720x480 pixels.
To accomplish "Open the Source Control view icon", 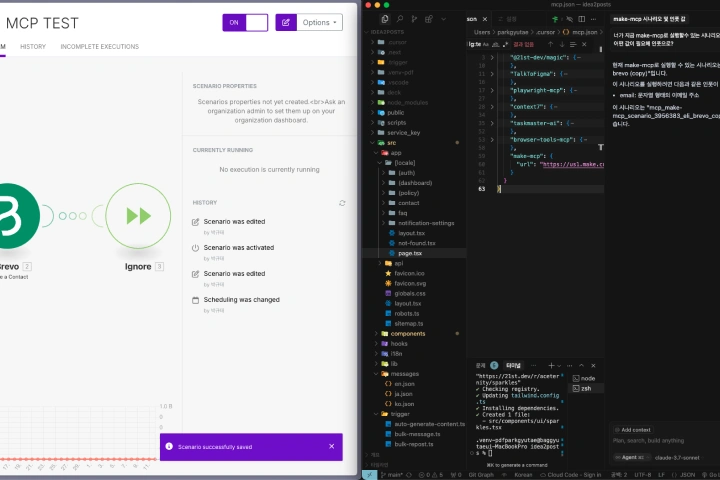I will pos(414,19).
